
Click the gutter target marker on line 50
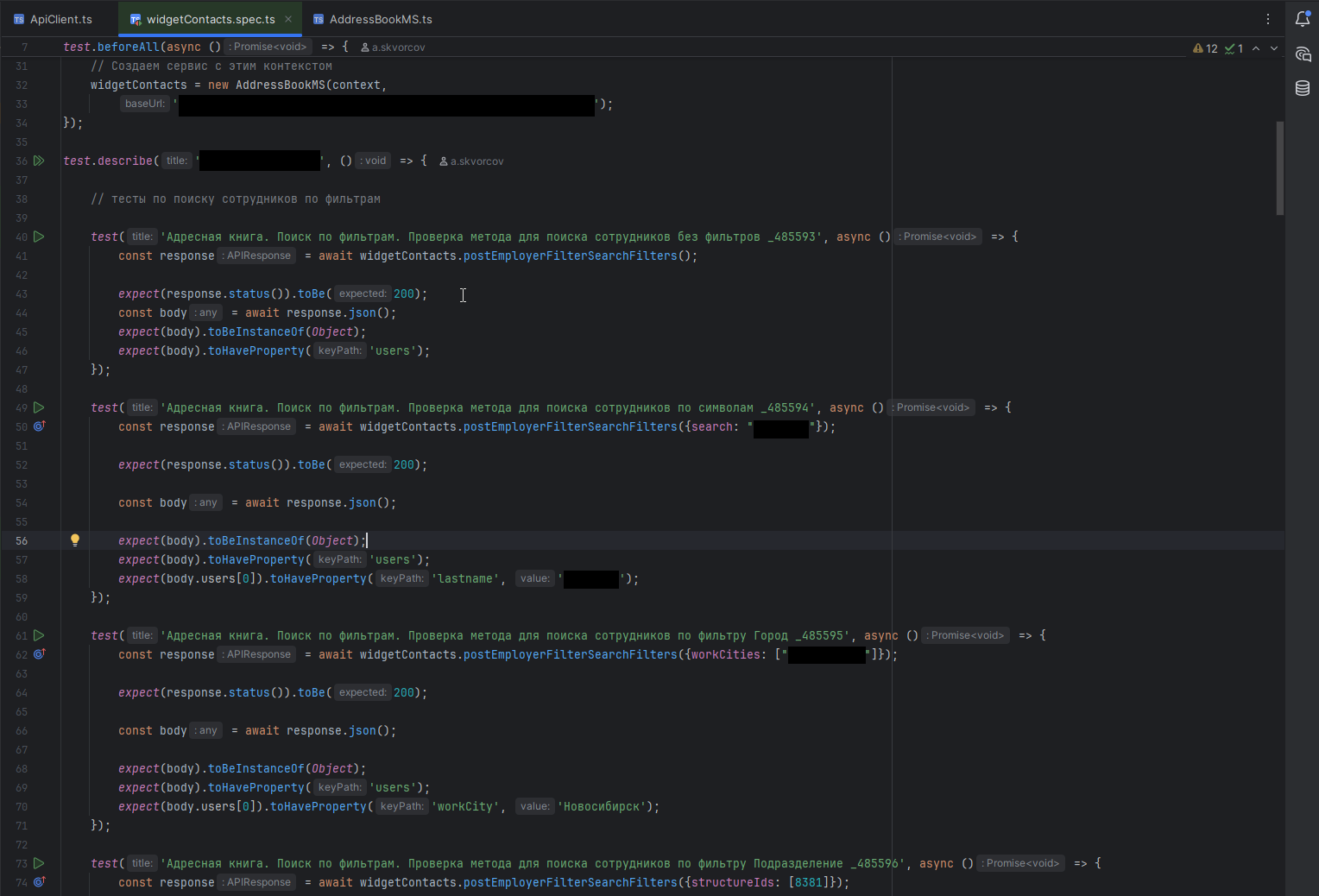click(x=39, y=426)
